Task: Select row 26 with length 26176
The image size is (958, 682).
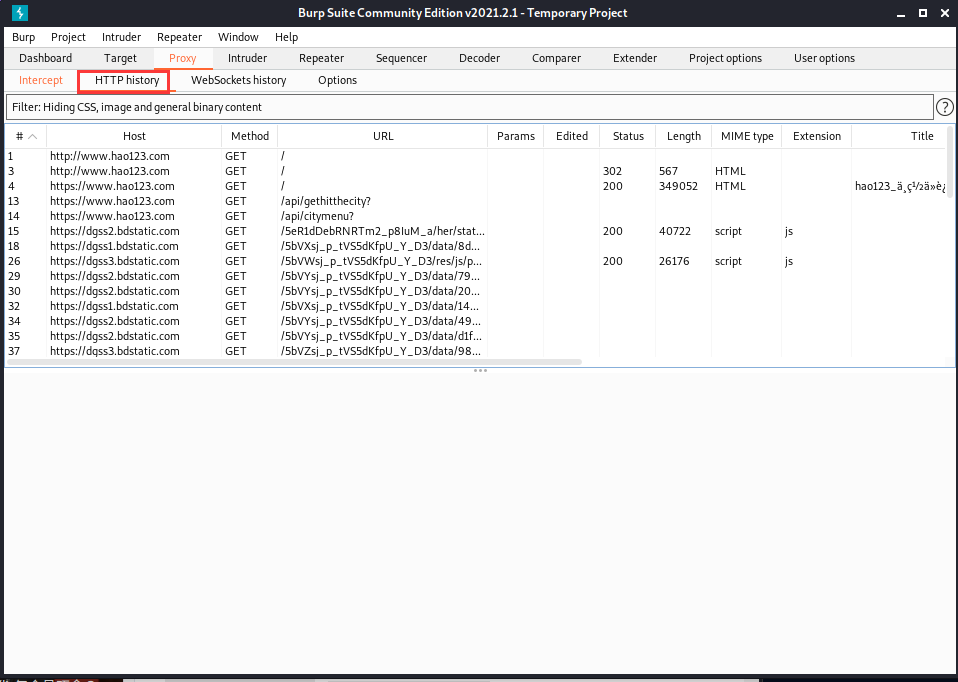Action: tap(477, 261)
